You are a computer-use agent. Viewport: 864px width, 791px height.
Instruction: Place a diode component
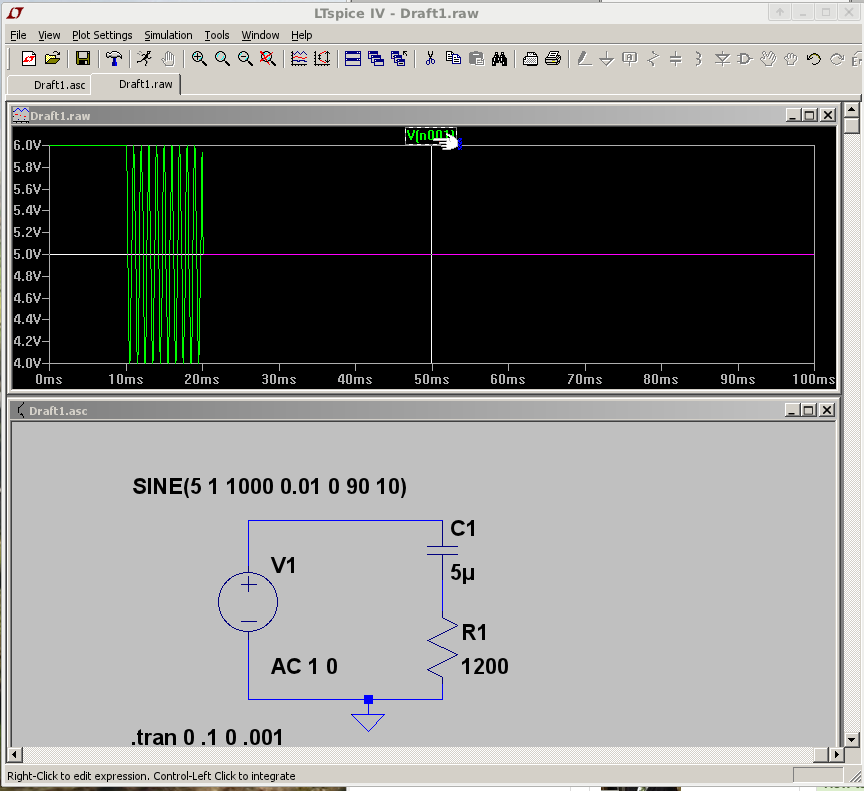[x=722, y=59]
